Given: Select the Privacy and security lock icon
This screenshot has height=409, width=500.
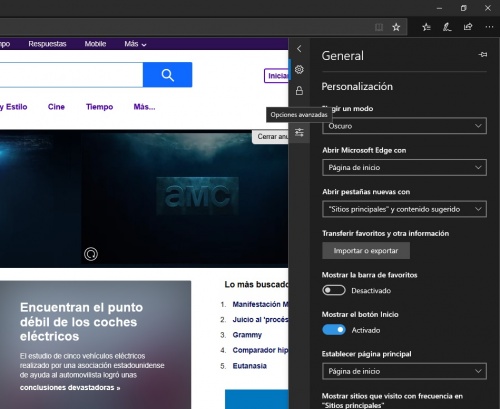Looking at the screenshot, I should 299,90.
